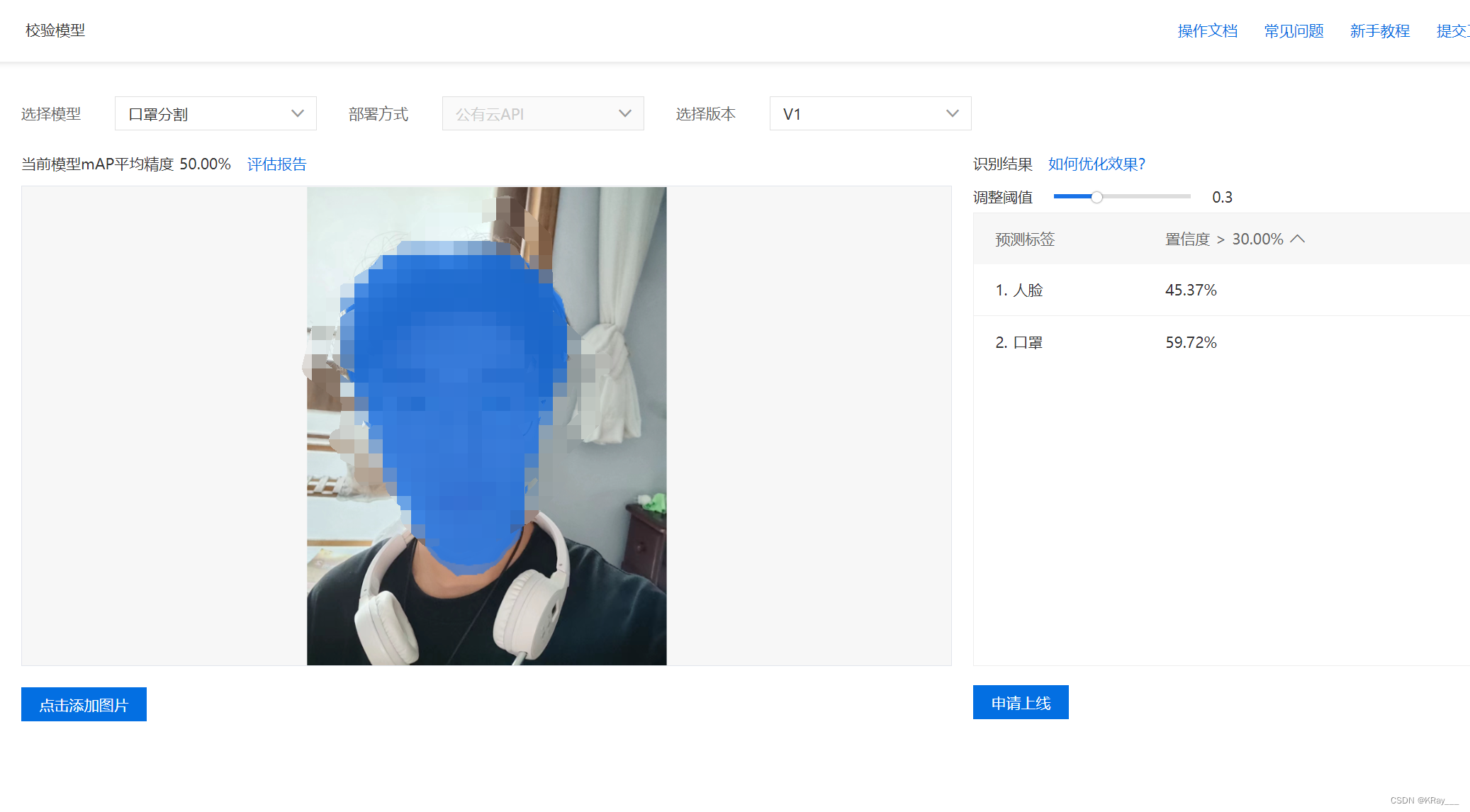Click the mAP accuracy text 50.00%
Image resolution: width=1470 pixels, height=812 pixels.
[x=205, y=164]
